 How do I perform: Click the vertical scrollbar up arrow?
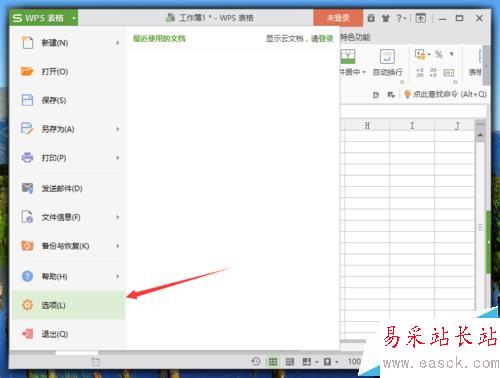480,135
